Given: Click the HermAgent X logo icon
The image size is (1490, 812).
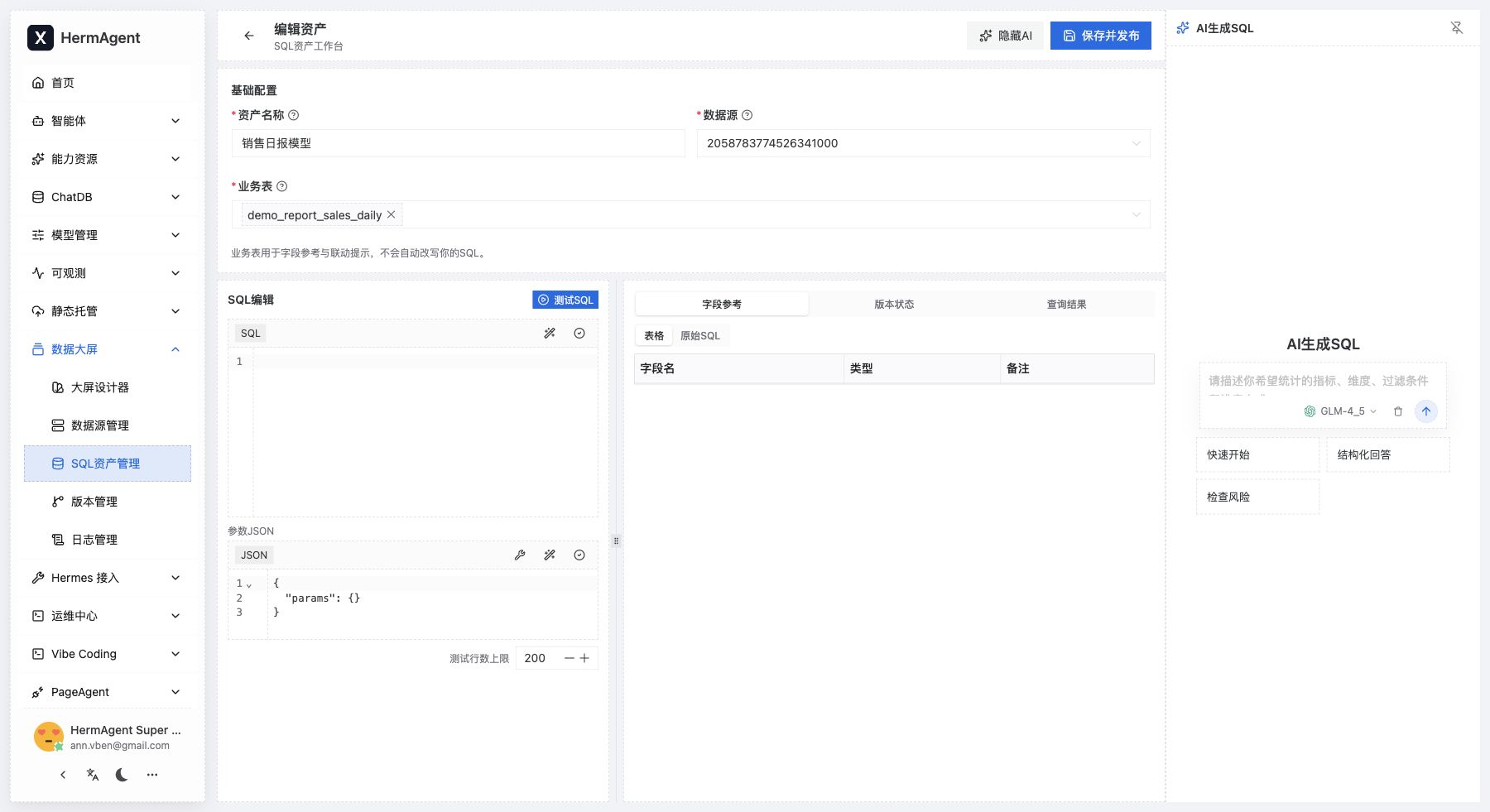Looking at the screenshot, I should (41, 37).
